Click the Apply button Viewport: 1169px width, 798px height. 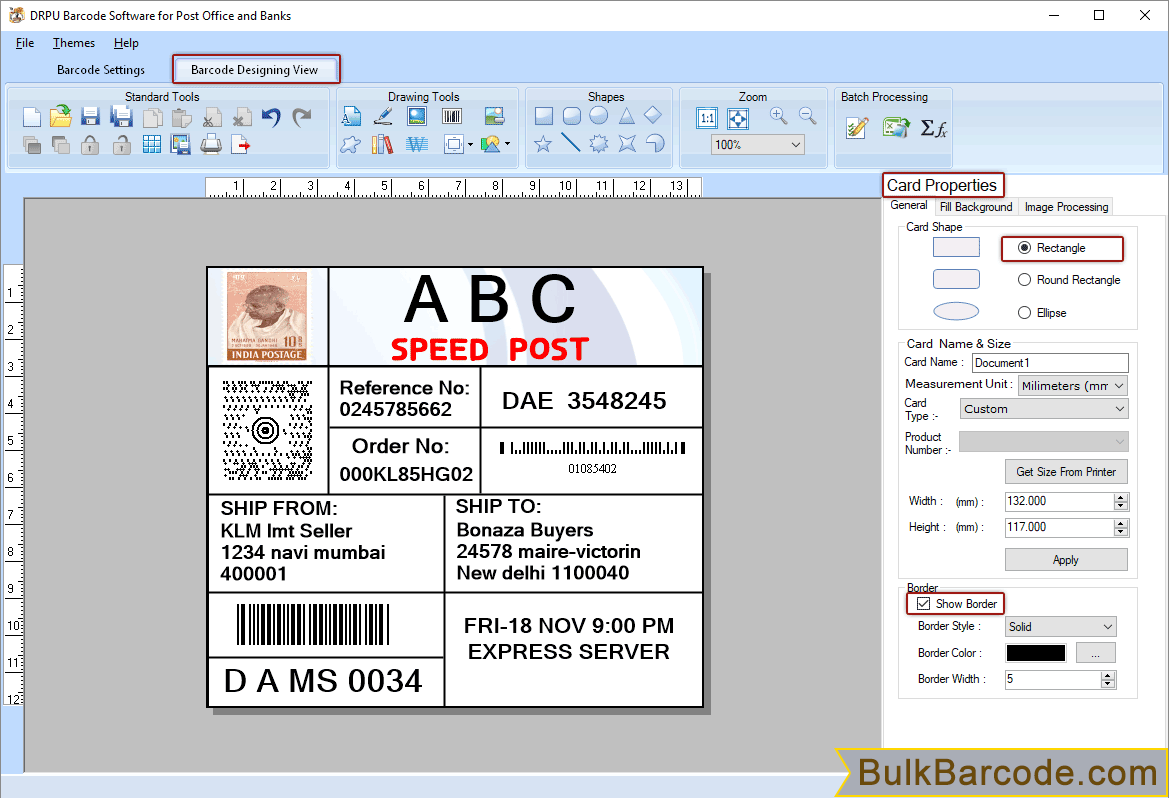click(x=1066, y=559)
